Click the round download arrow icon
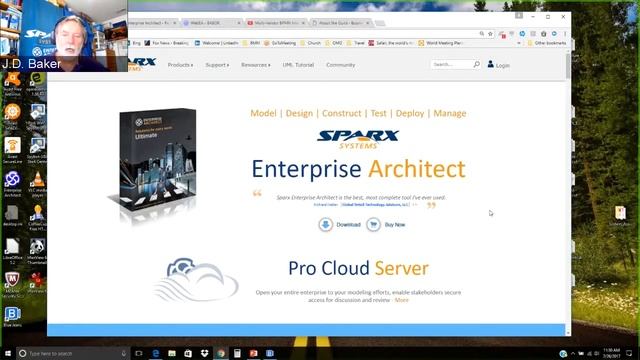 pyautogui.click(x=325, y=224)
